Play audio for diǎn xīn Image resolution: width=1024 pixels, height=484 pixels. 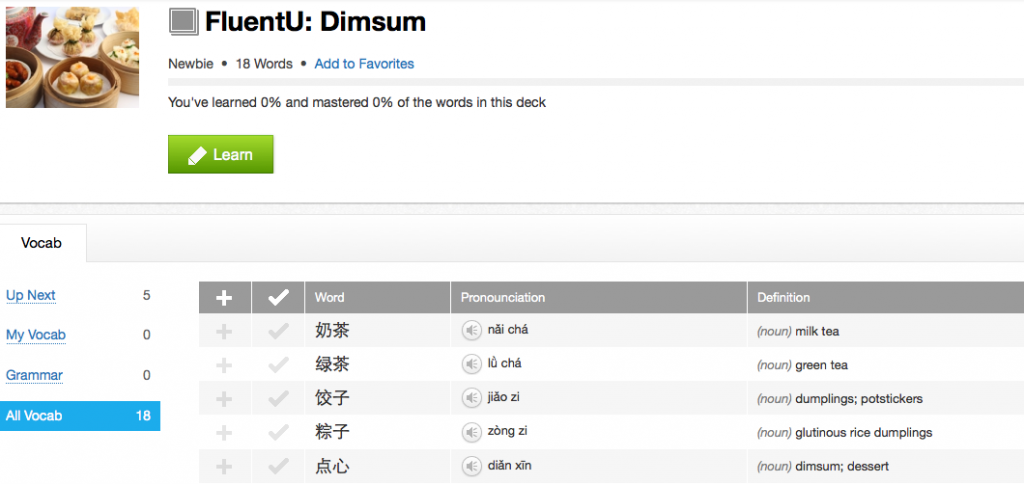coord(471,466)
